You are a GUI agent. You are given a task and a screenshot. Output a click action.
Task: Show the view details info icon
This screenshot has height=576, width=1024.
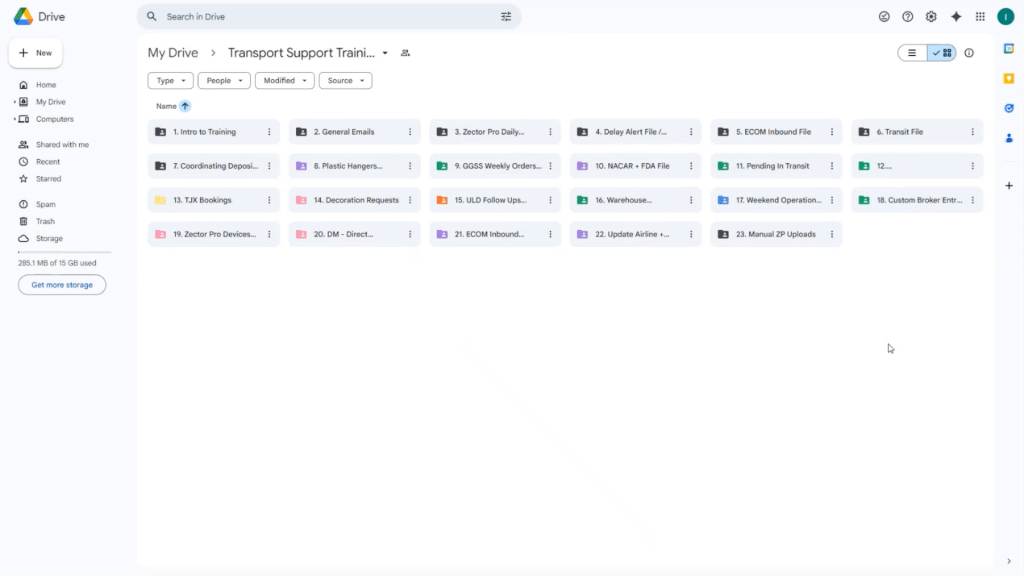click(x=969, y=53)
